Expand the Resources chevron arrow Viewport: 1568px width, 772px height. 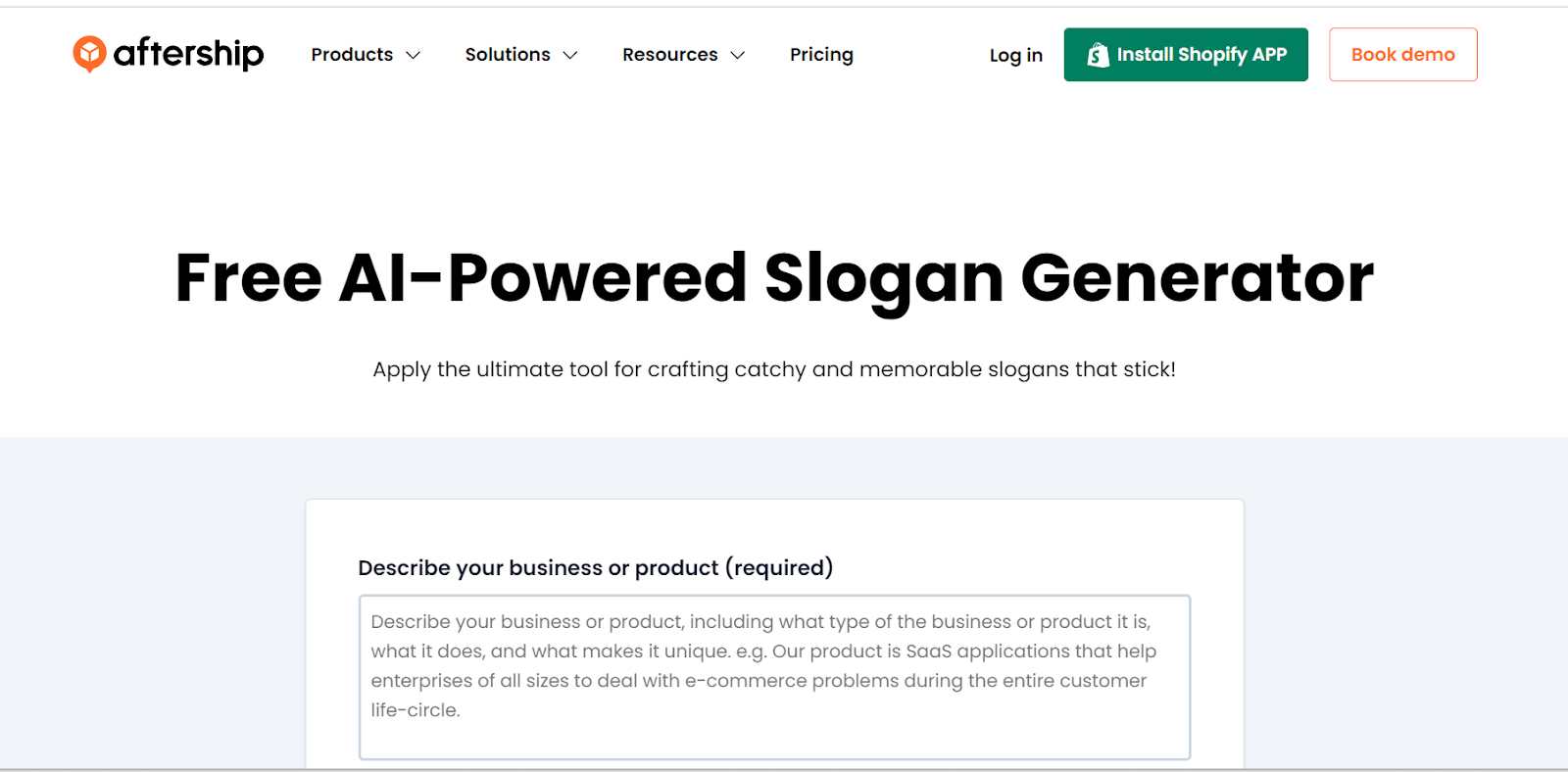tap(738, 56)
